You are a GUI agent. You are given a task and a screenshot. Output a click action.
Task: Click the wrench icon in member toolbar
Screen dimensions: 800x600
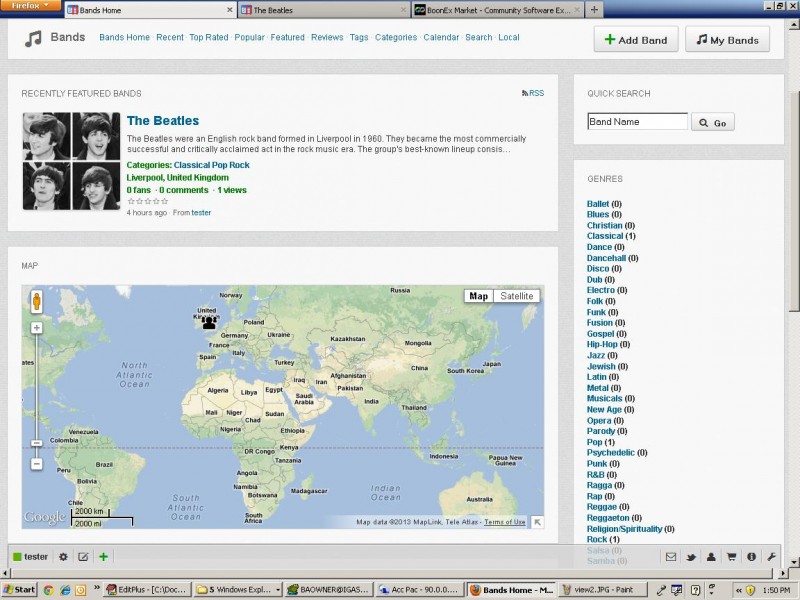click(771, 557)
